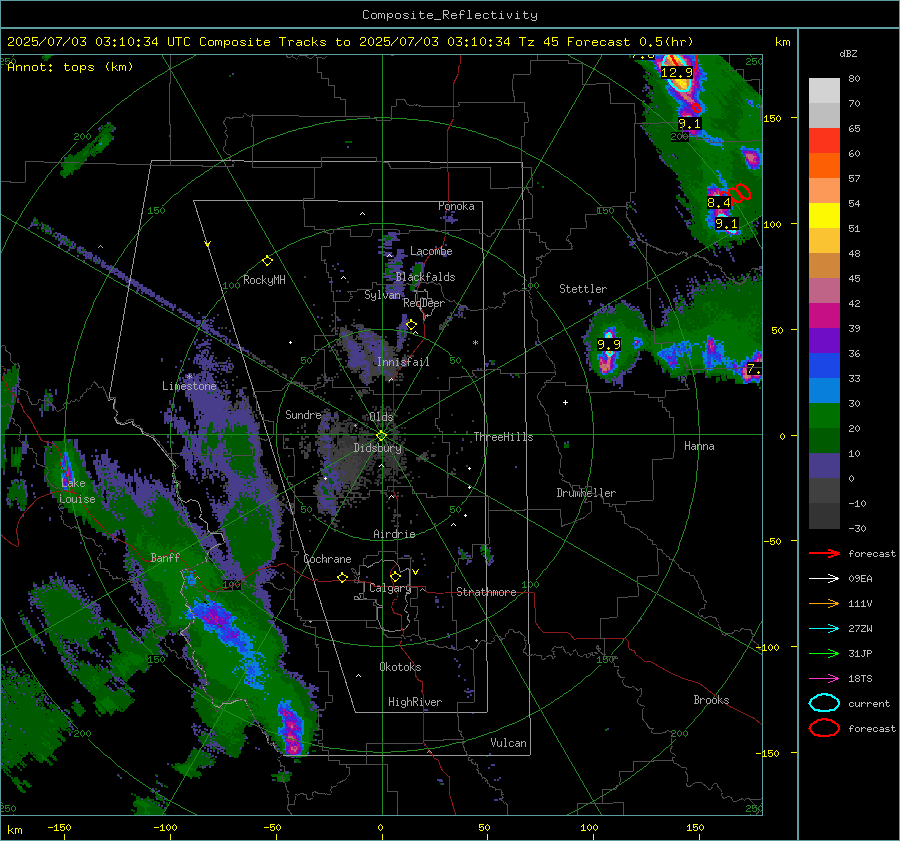This screenshot has height=841, width=900.
Task: Click the magenta 42-39 dBZ legend swatch
Action: 824,316
